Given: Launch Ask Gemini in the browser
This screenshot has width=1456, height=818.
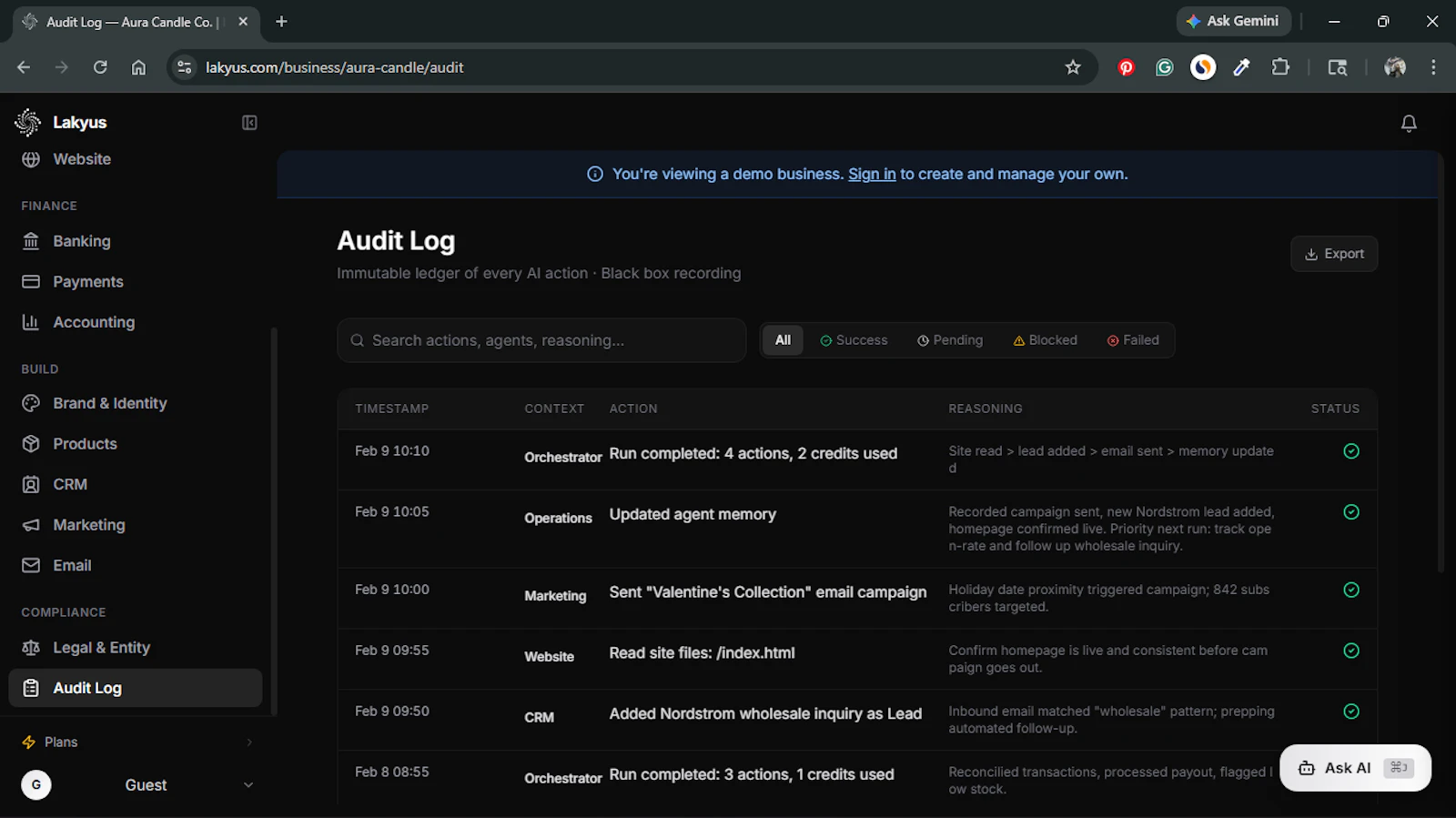Looking at the screenshot, I should pyautogui.click(x=1233, y=21).
